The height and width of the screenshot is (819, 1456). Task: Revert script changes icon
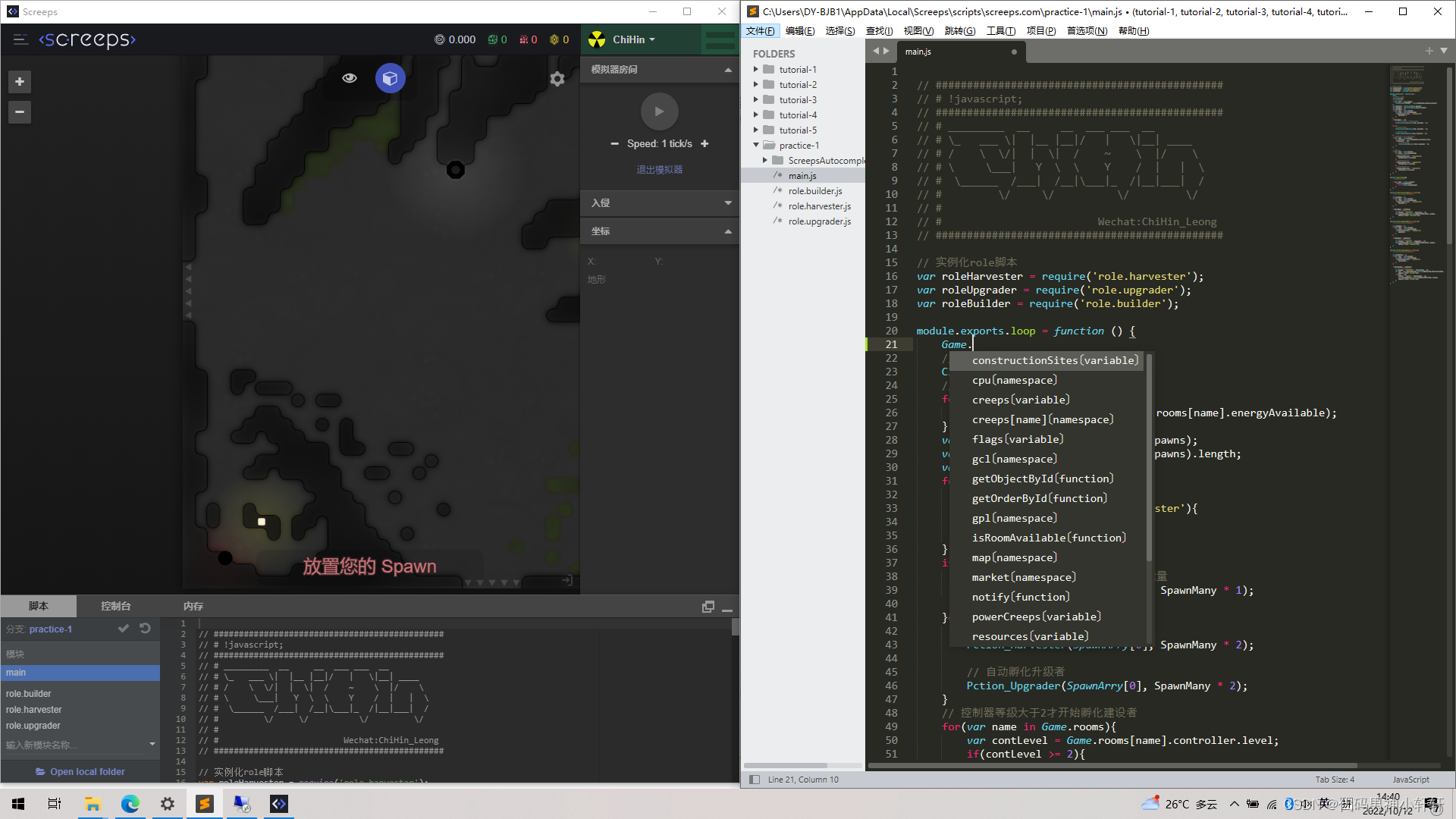(145, 629)
